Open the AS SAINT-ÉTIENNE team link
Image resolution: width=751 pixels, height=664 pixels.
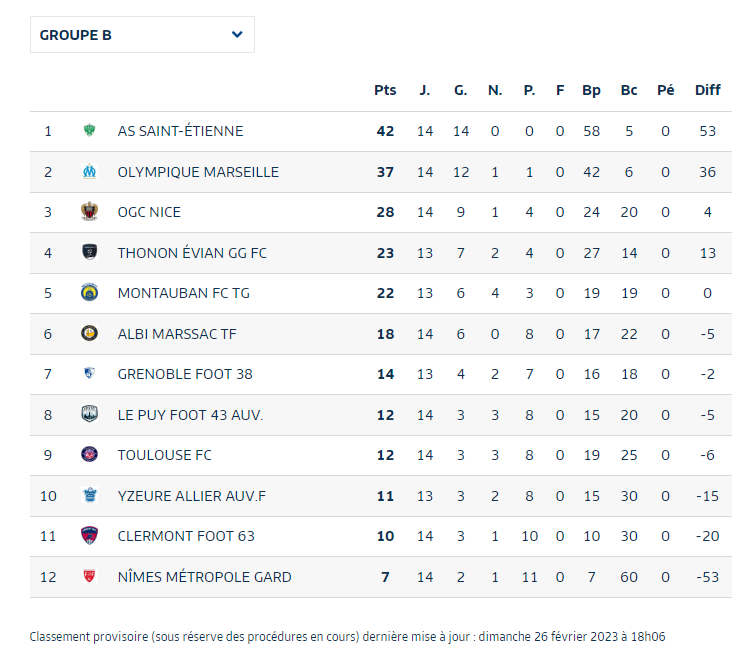[x=180, y=131]
